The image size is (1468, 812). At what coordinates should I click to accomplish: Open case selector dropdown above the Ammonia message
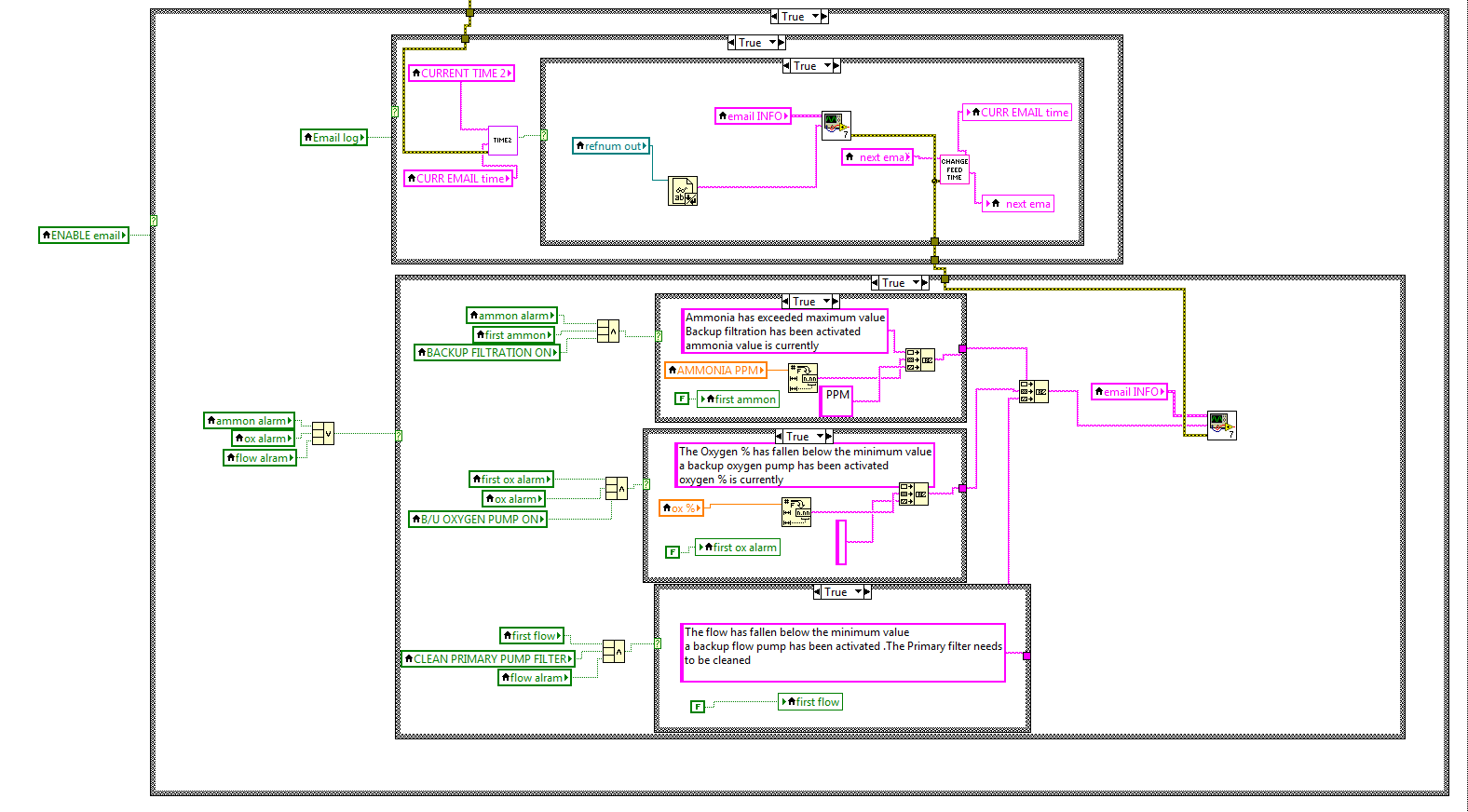pyautogui.click(x=826, y=302)
